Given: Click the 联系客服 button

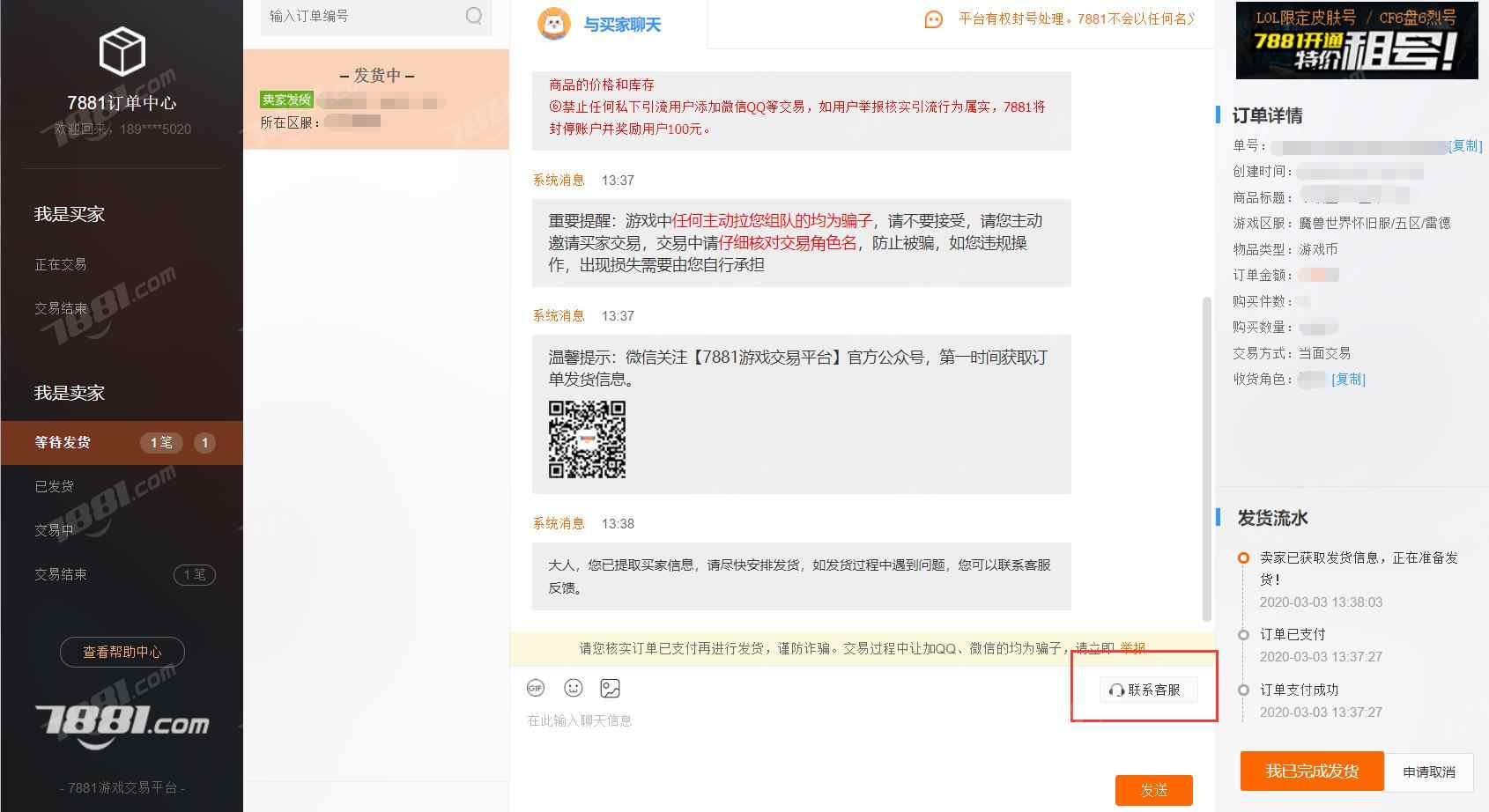Looking at the screenshot, I should [x=1149, y=690].
